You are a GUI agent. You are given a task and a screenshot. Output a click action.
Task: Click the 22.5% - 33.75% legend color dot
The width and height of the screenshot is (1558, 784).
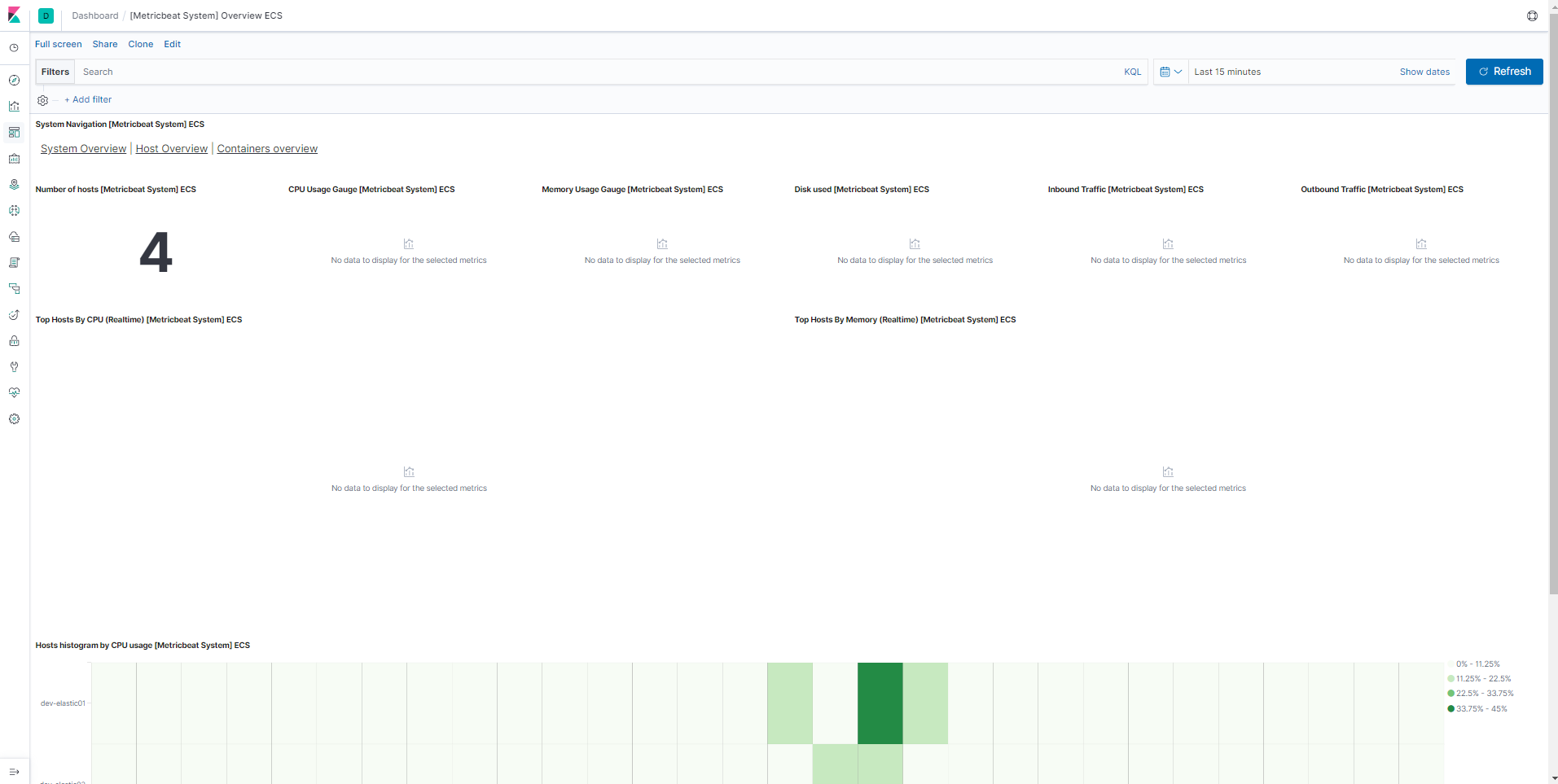pyautogui.click(x=1450, y=694)
